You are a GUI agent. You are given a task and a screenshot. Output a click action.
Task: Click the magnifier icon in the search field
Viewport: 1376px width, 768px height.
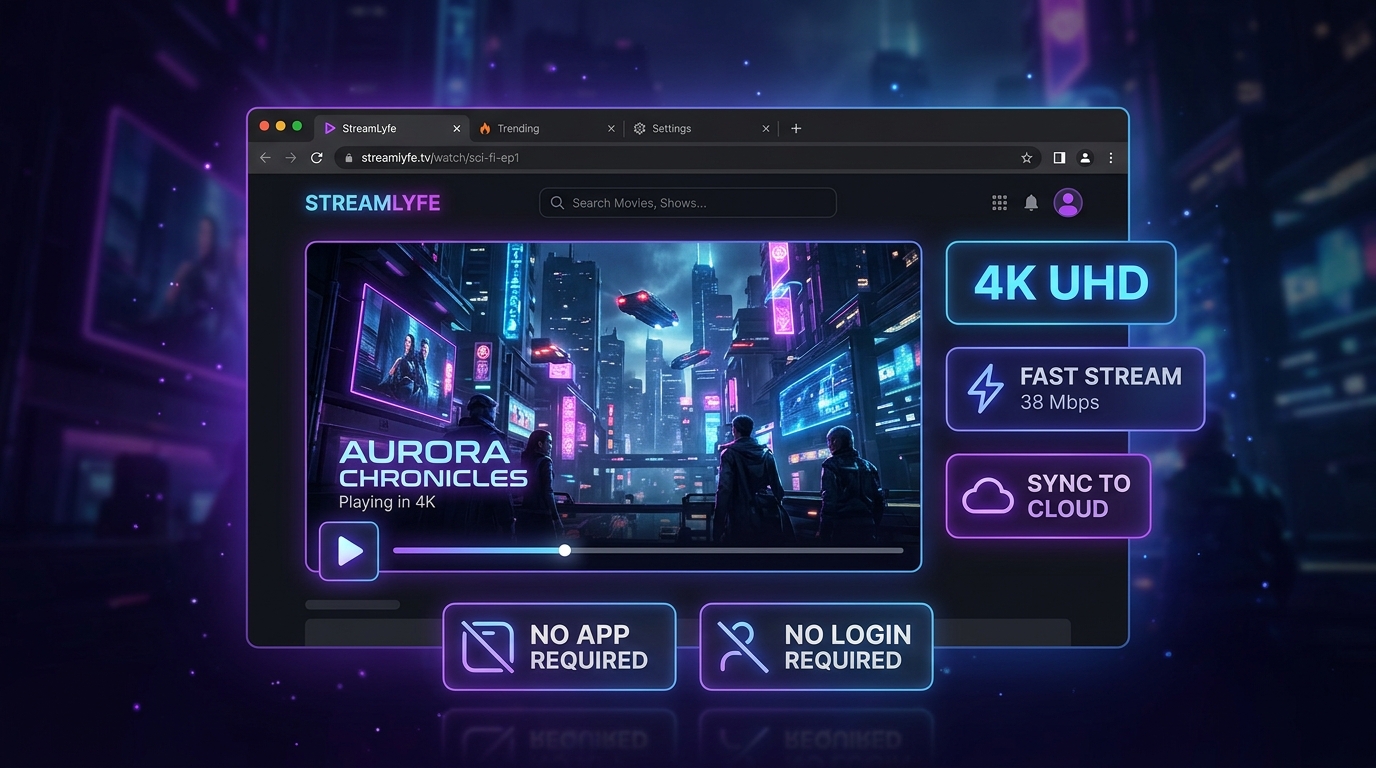pyautogui.click(x=558, y=203)
